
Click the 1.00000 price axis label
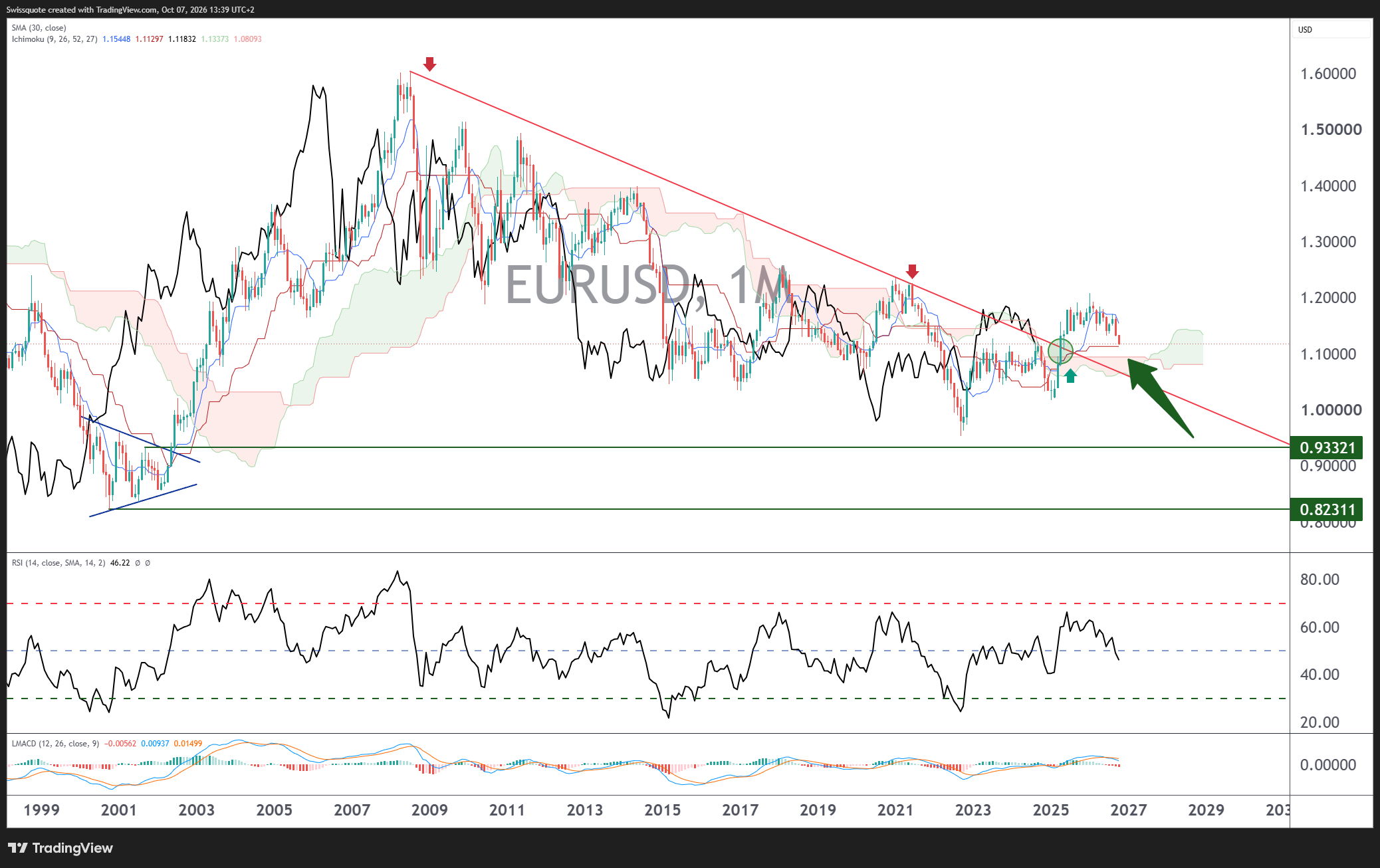[1331, 410]
